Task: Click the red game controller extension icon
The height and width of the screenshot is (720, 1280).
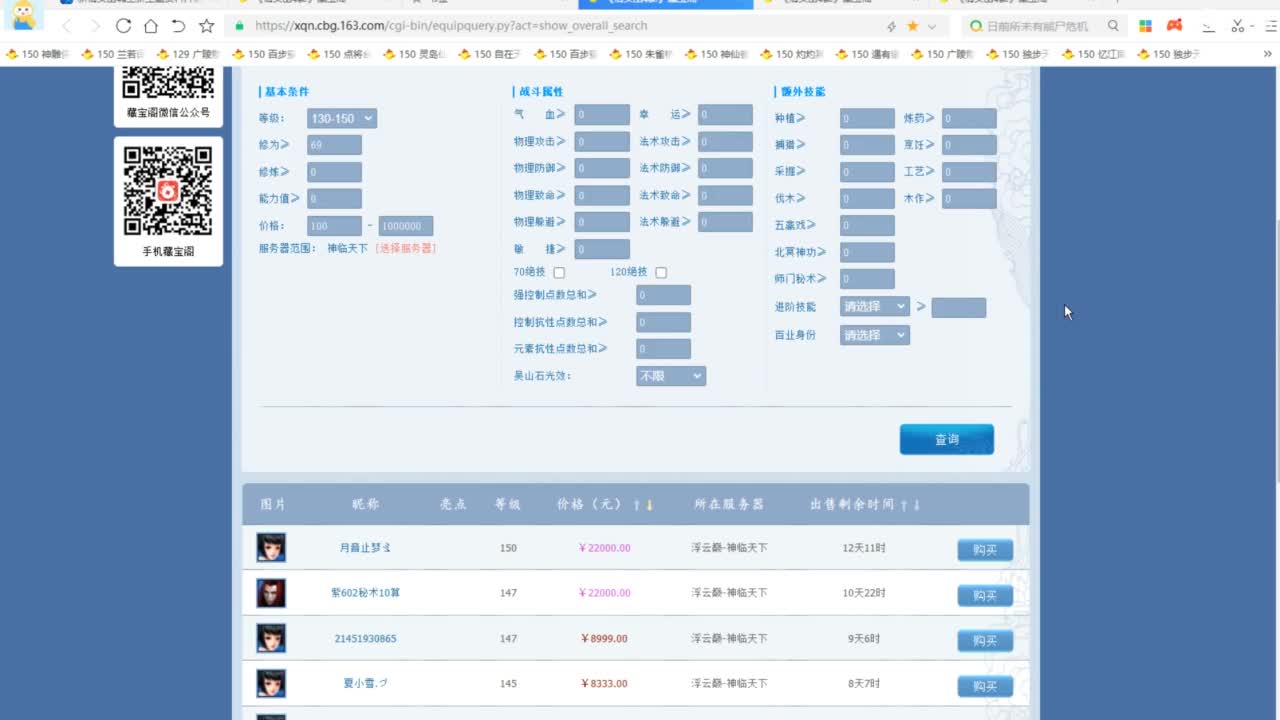Action: [x=1175, y=26]
